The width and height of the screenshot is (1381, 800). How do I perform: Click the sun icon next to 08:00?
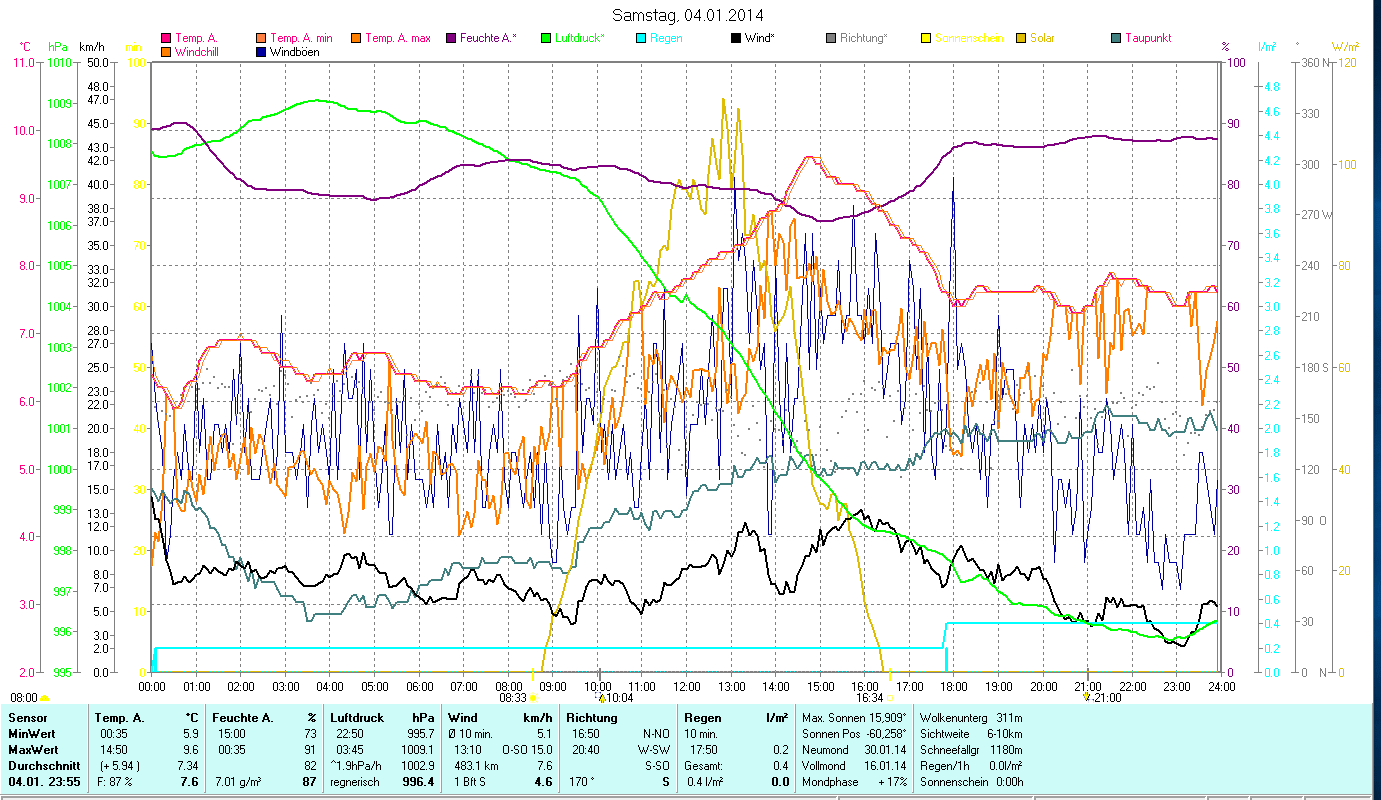pyautogui.click(x=45, y=698)
